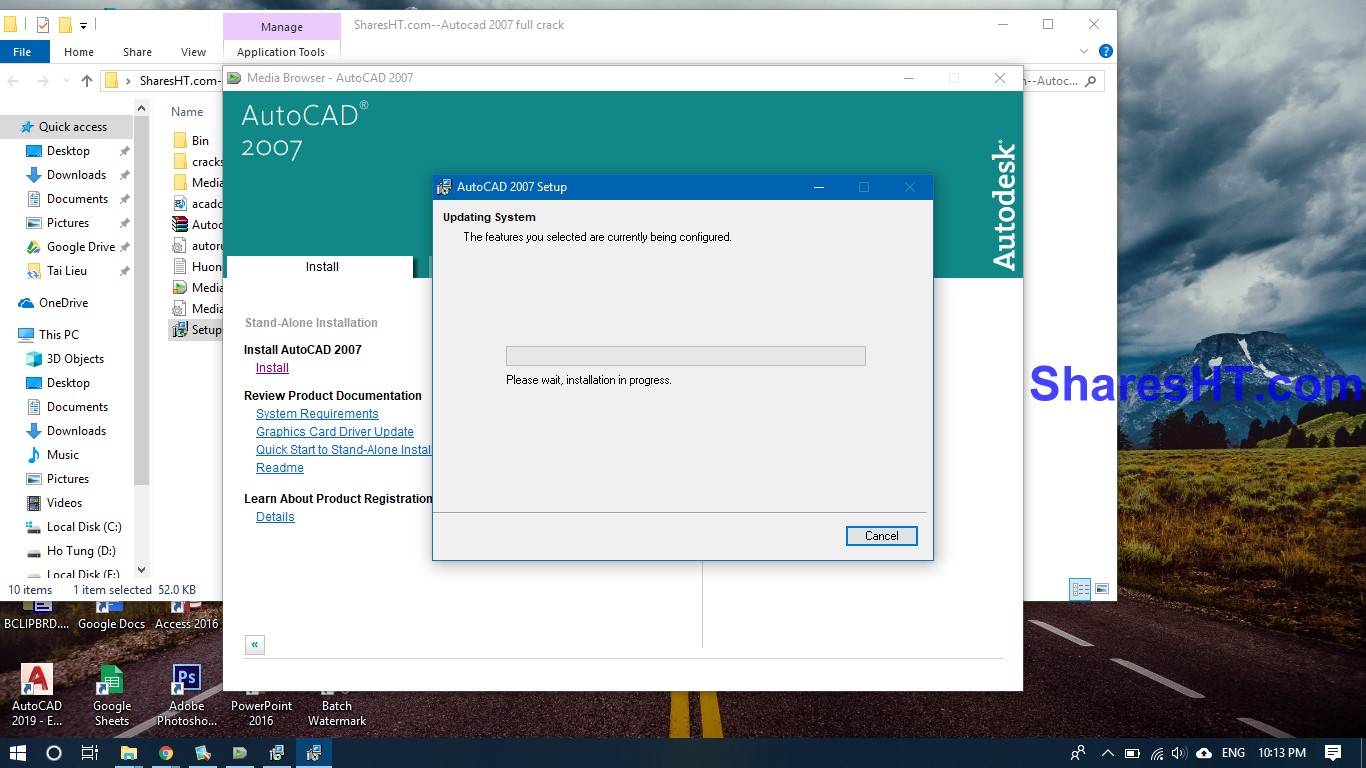This screenshot has height=768, width=1366.
Task: Open the Graphics Card Driver Update link
Action: pyautogui.click(x=335, y=432)
